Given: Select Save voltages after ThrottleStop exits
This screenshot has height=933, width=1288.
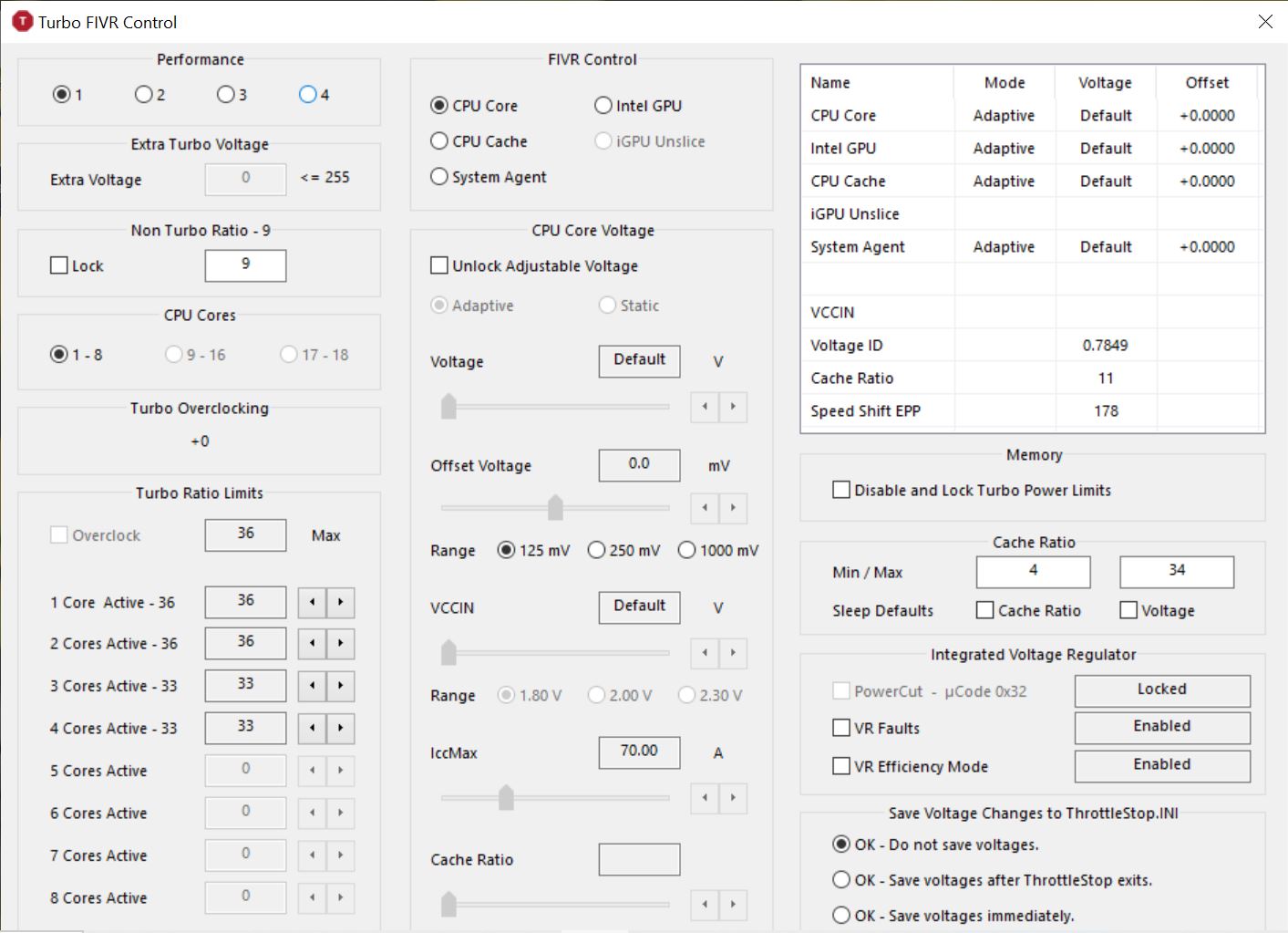Looking at the screenshot, I should point(841,880).
